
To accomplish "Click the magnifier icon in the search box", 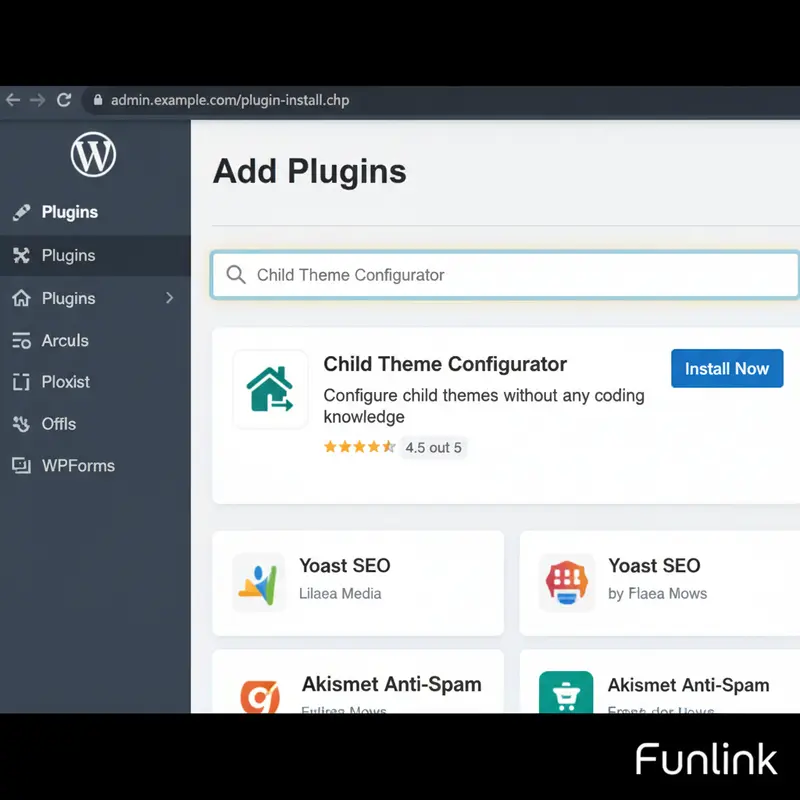I will tap(235, 274).
